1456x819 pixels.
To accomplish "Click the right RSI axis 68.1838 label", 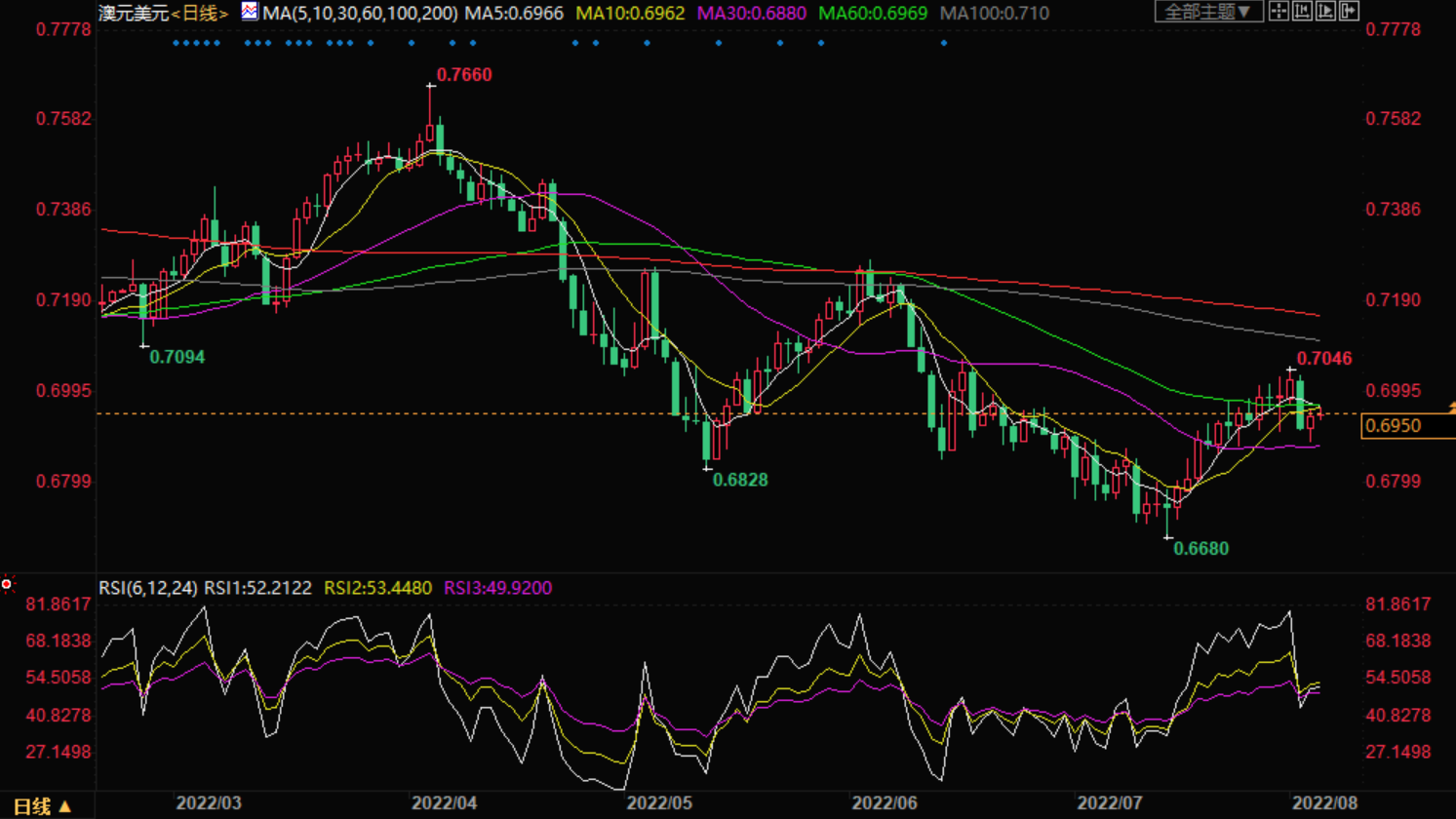I will click(1398, 642).
